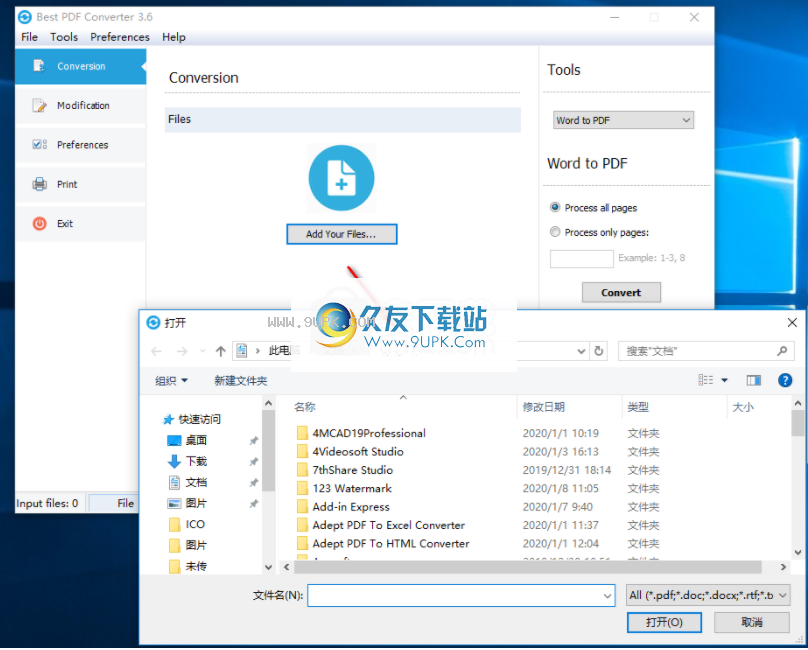Screen dimensions: 808x650
Task: Toggle the preview pane icon
Action: (753, 380)
